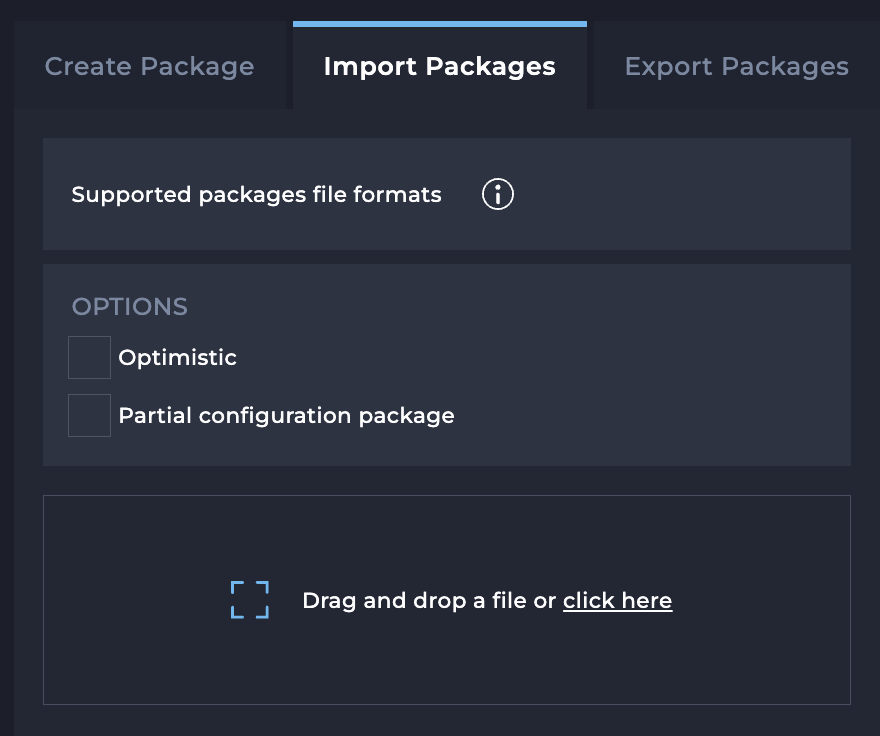Viewport: 880px width, 736px height.
Task: Switch to the Create Package tab
Action: 148,66
